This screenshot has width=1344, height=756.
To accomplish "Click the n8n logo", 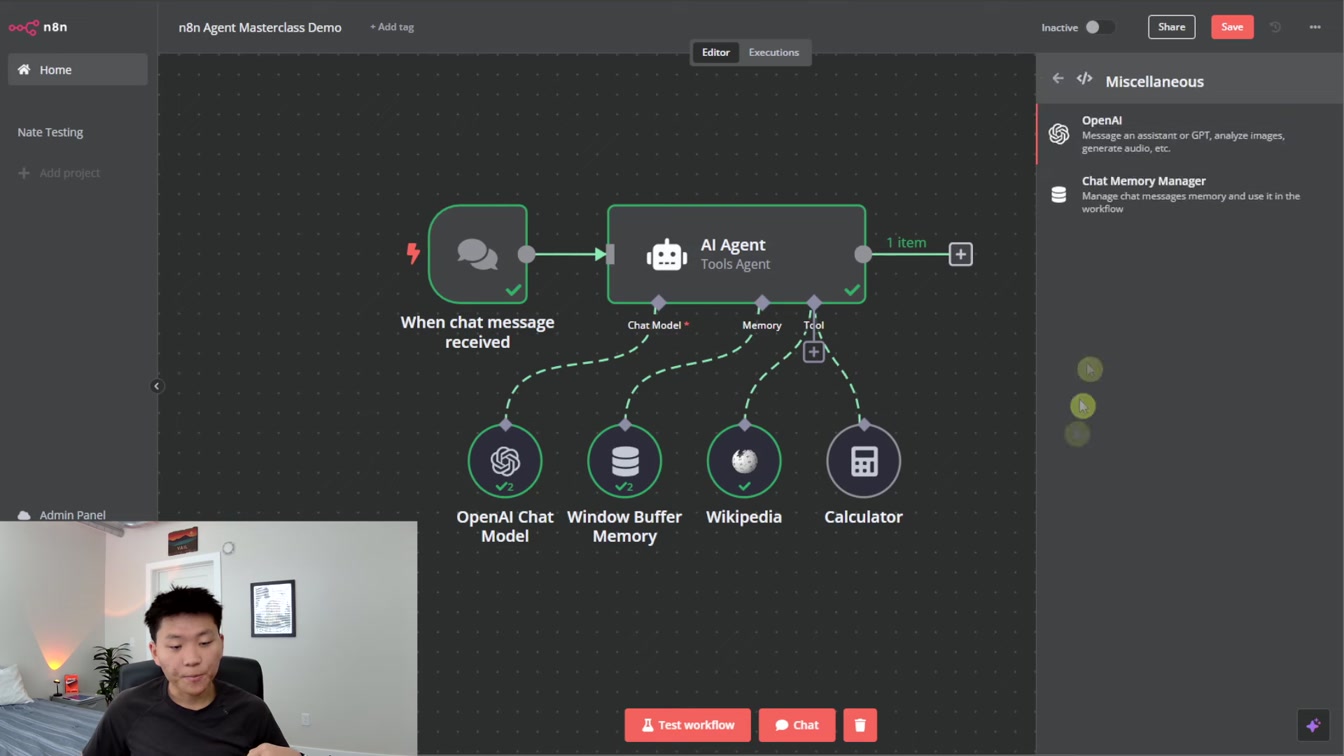I will (x=38, y=27).
